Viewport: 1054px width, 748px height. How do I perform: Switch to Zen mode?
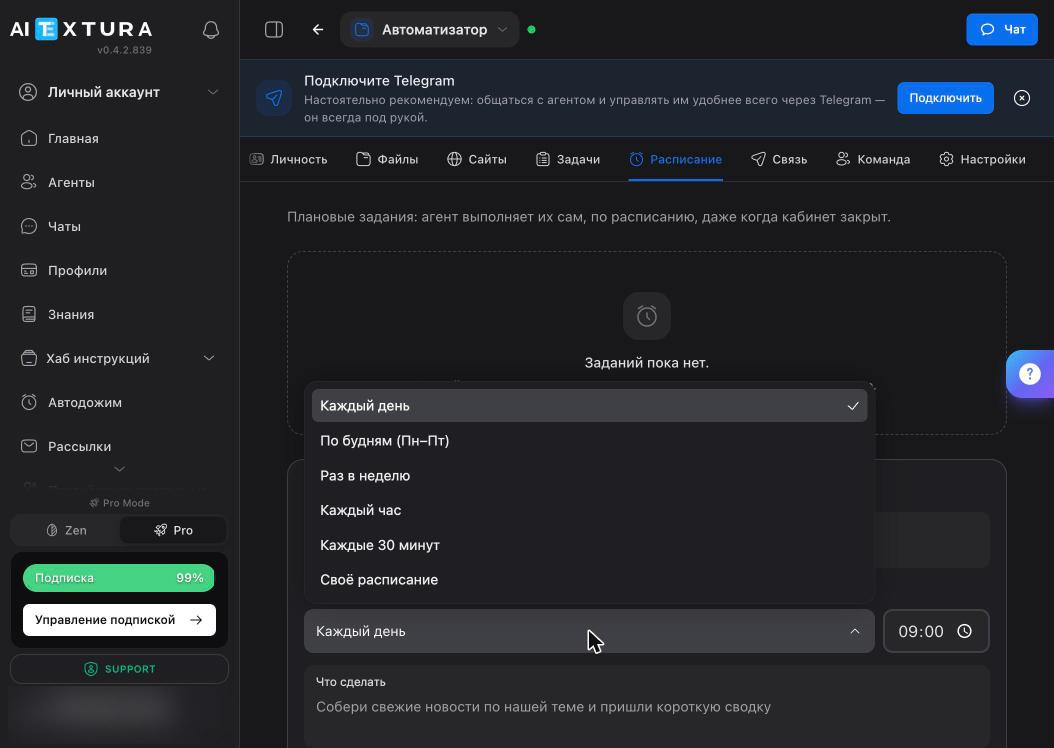coord(66,530)
